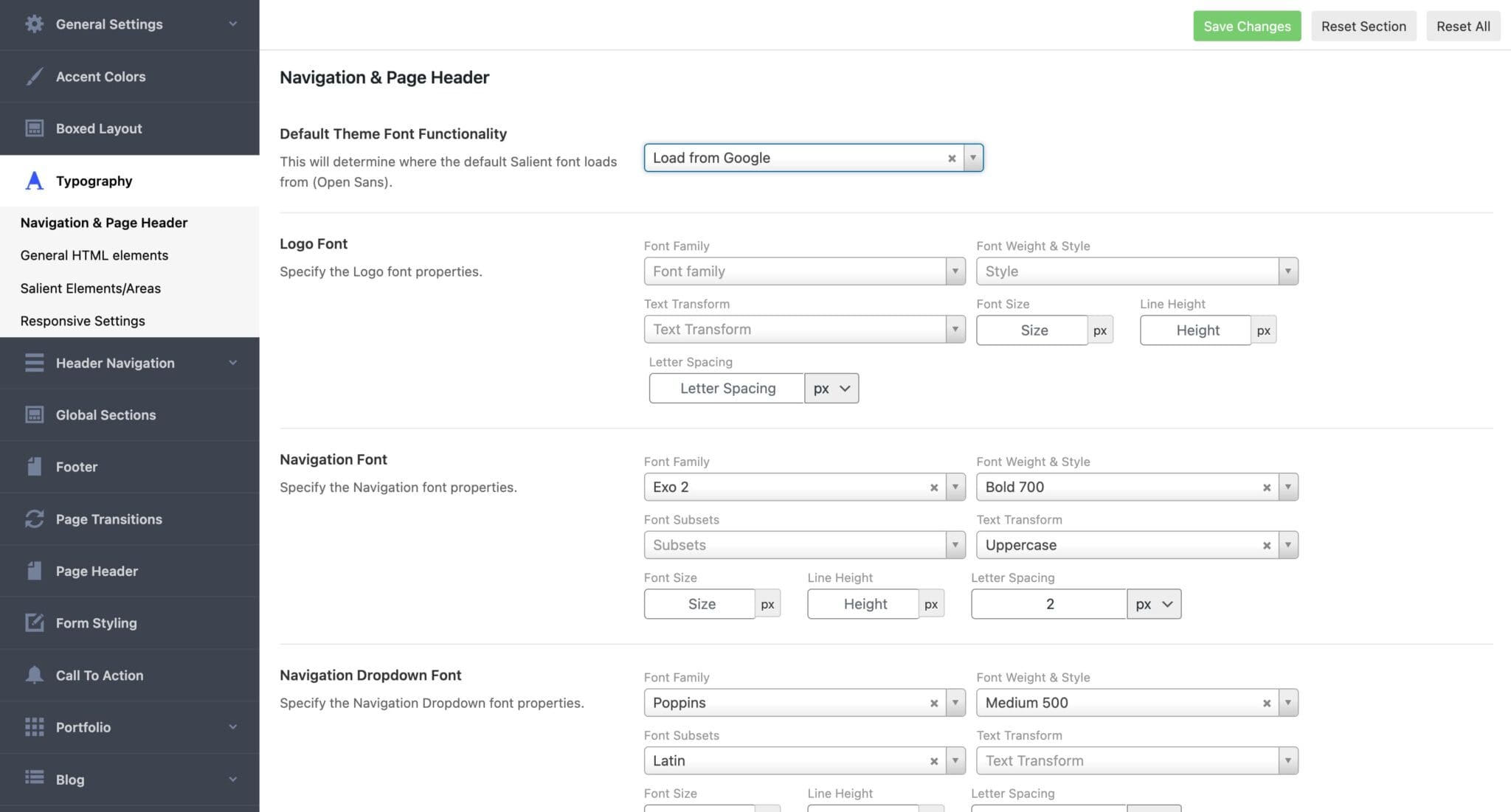The height and width of the screenshot is (812, 1511).
Task: Collapse the Blog section chevron
Action: pyautogui.click(x=233, y=779)
